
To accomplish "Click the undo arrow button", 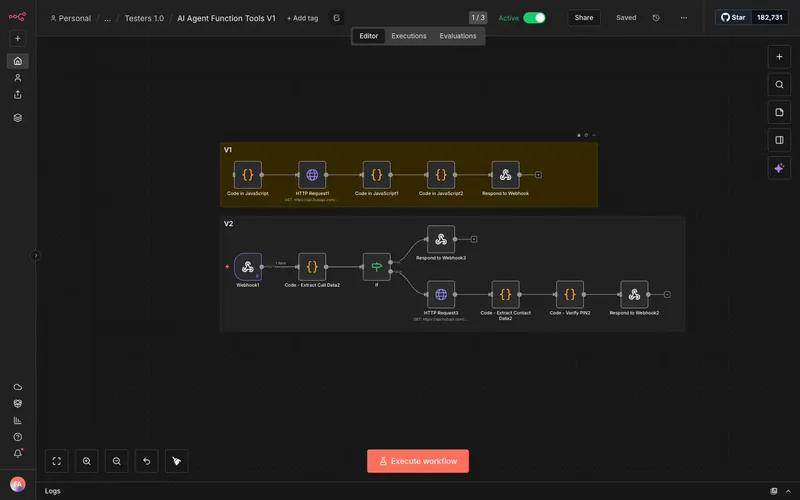I will (146, 461).
